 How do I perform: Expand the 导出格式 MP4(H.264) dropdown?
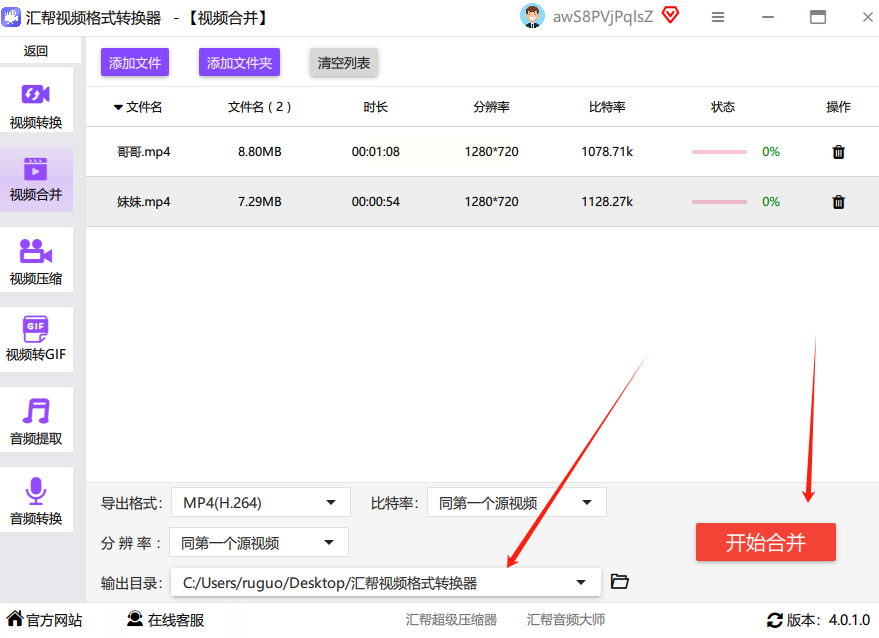(x=261, y=502)
